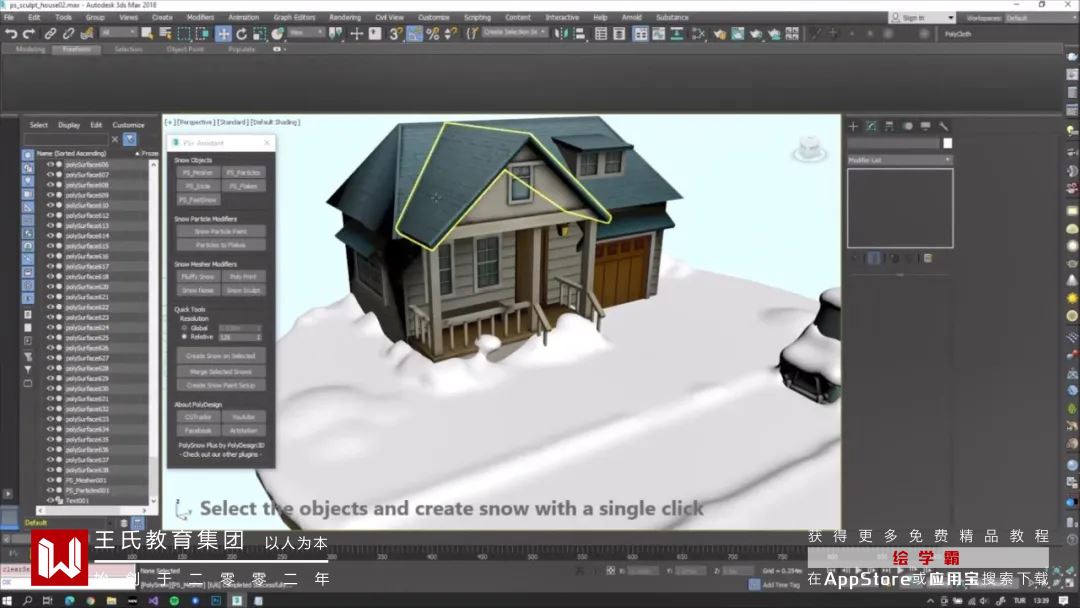The image size is (1080, 608).
Task: Pick the Select Object tool
Action: pyautogui.click(x=147, y=33)
